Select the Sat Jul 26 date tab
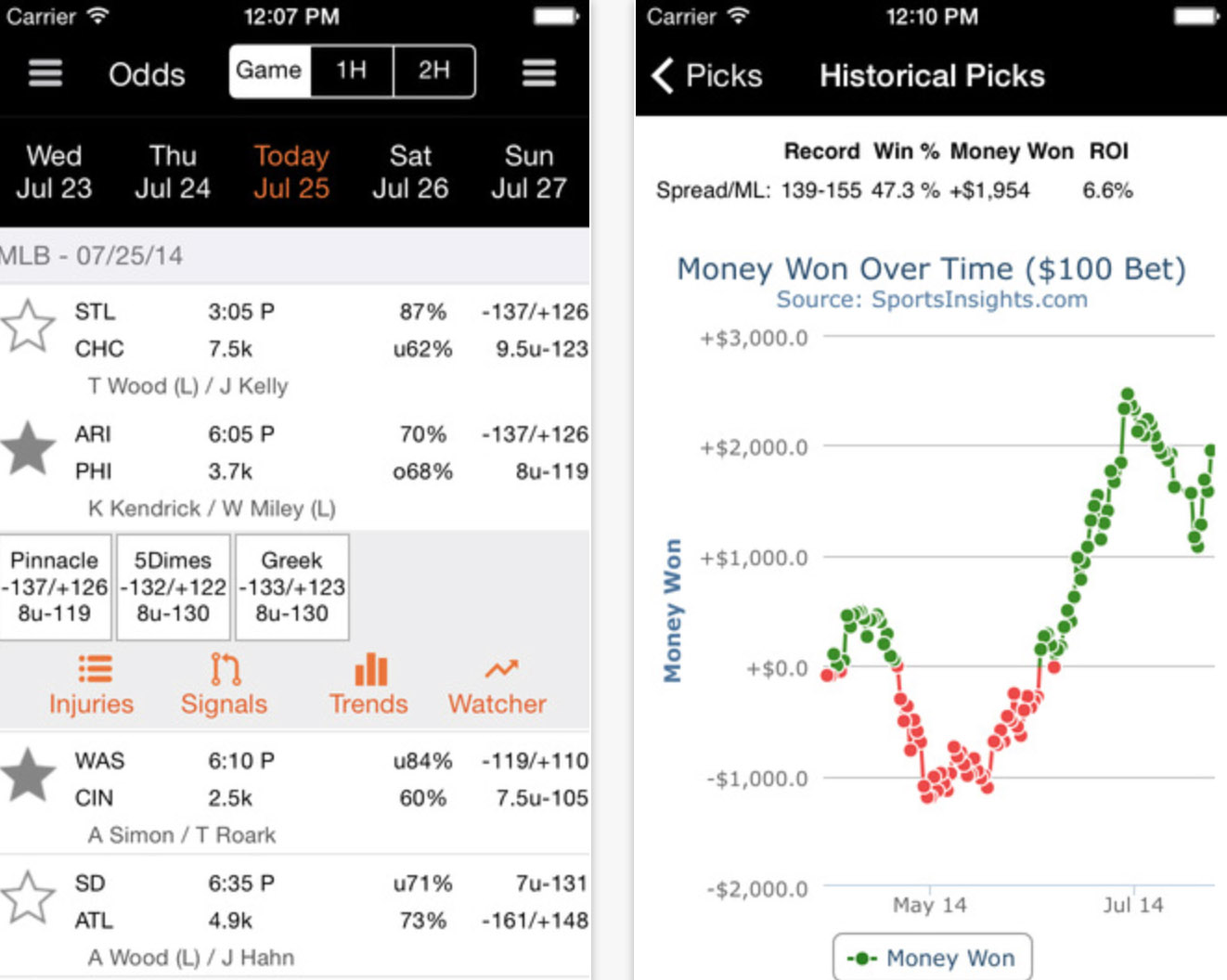Screen dimensions: 1227x980 [x=410, y=172]
